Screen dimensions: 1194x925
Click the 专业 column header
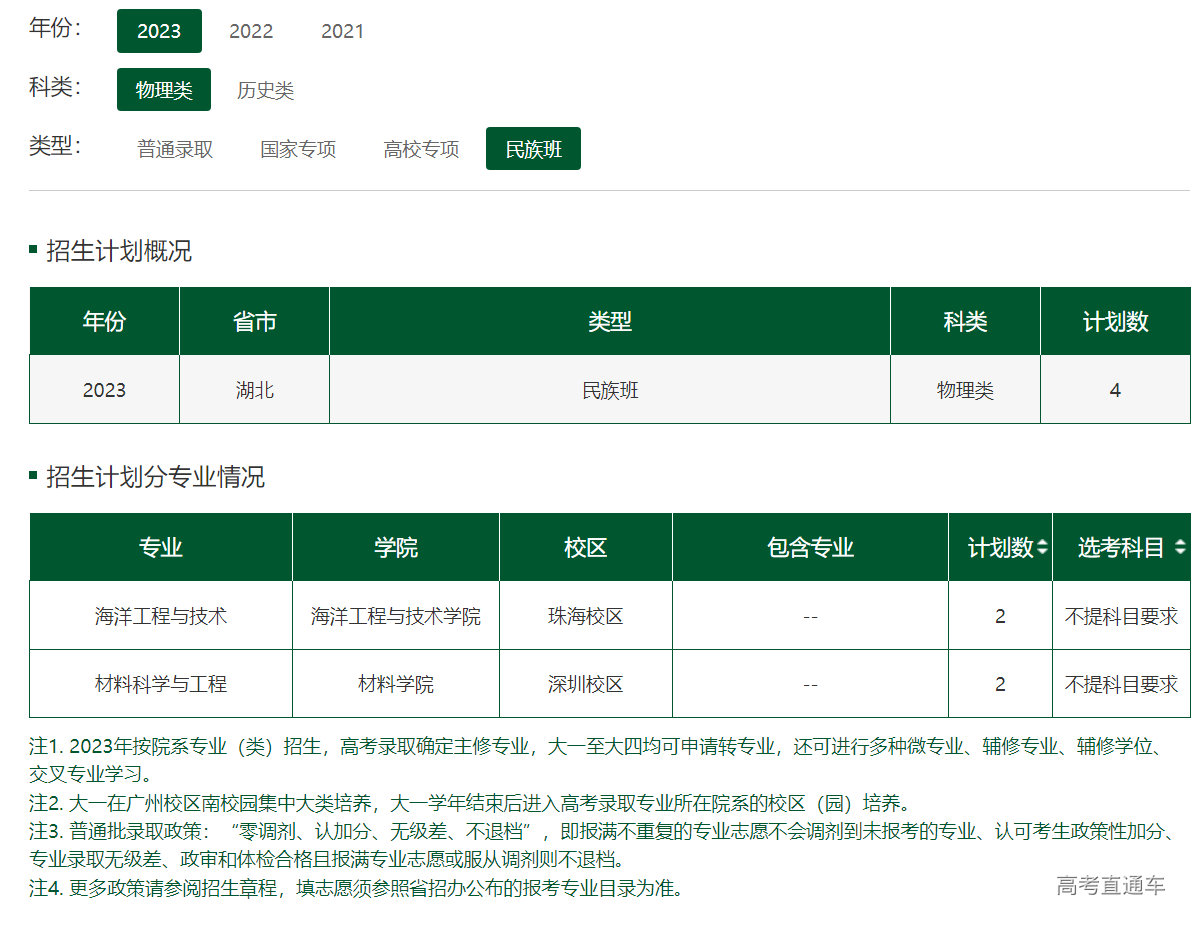(160, 548)
